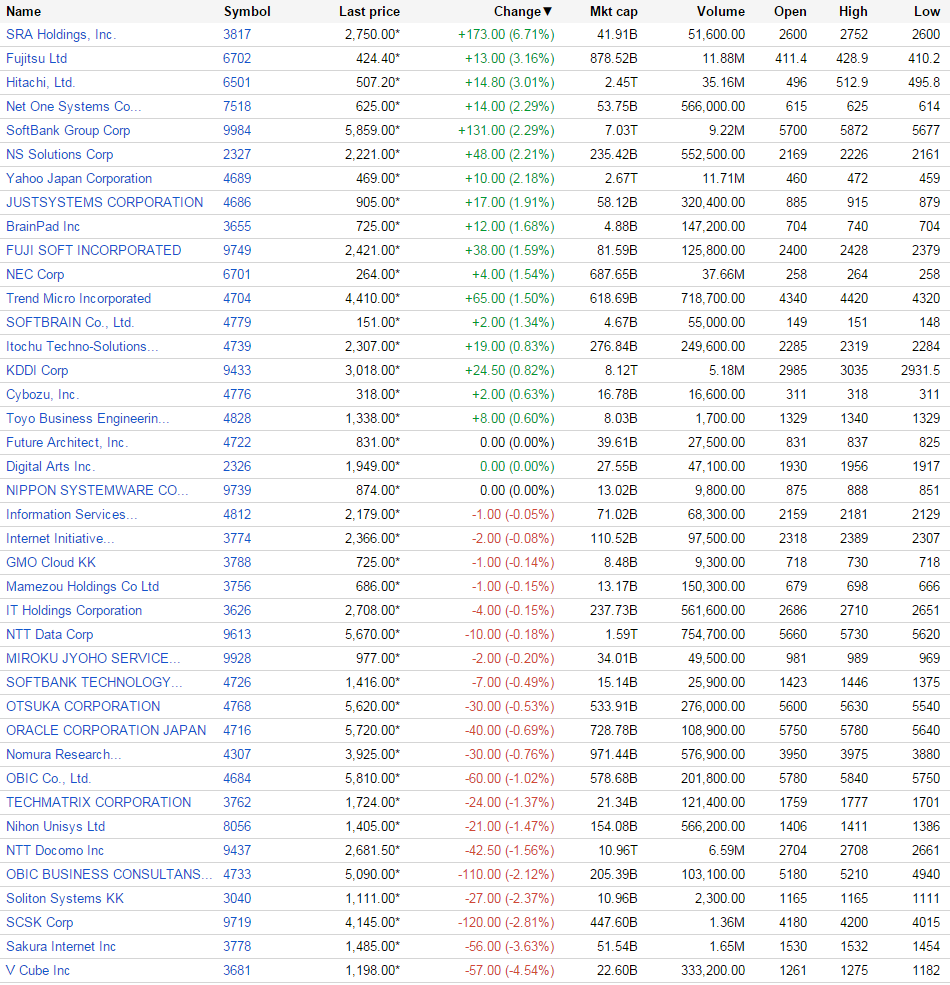Open Yahoo Japan Corporation link
The width and height of the screenshot is (950, 985).
click(79, 178)
